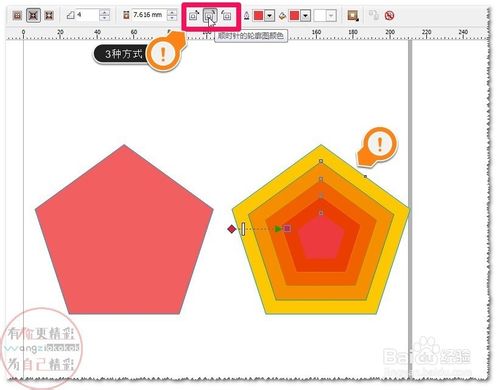
Task: Click the green arrow on contour control line
Action: [x=278, y=229]
